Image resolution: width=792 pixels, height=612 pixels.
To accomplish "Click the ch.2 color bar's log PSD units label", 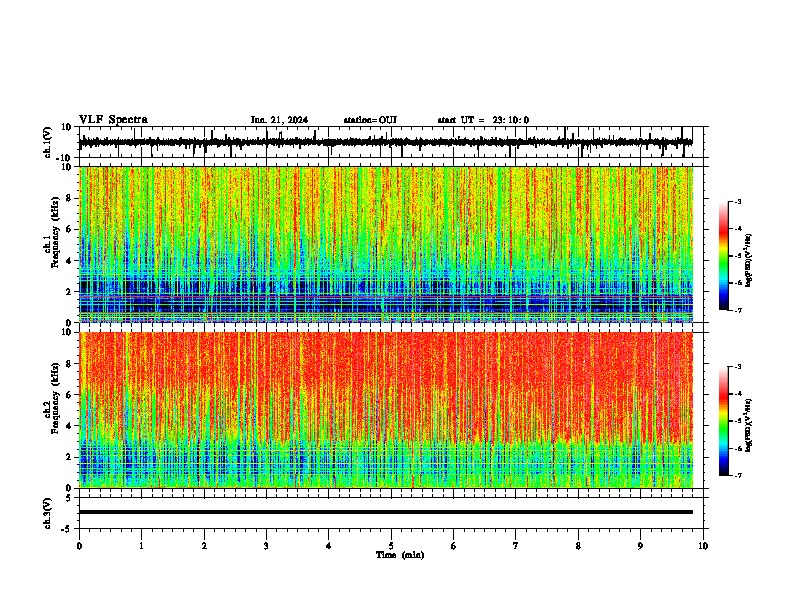I will coord(749,425).
